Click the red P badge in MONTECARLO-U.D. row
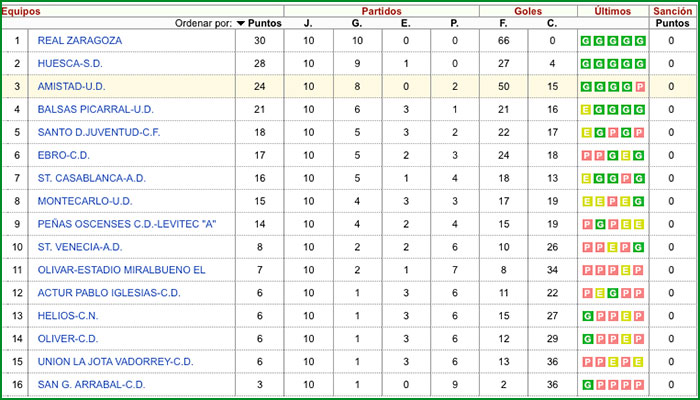700x400 pixels. coord(612,201)
